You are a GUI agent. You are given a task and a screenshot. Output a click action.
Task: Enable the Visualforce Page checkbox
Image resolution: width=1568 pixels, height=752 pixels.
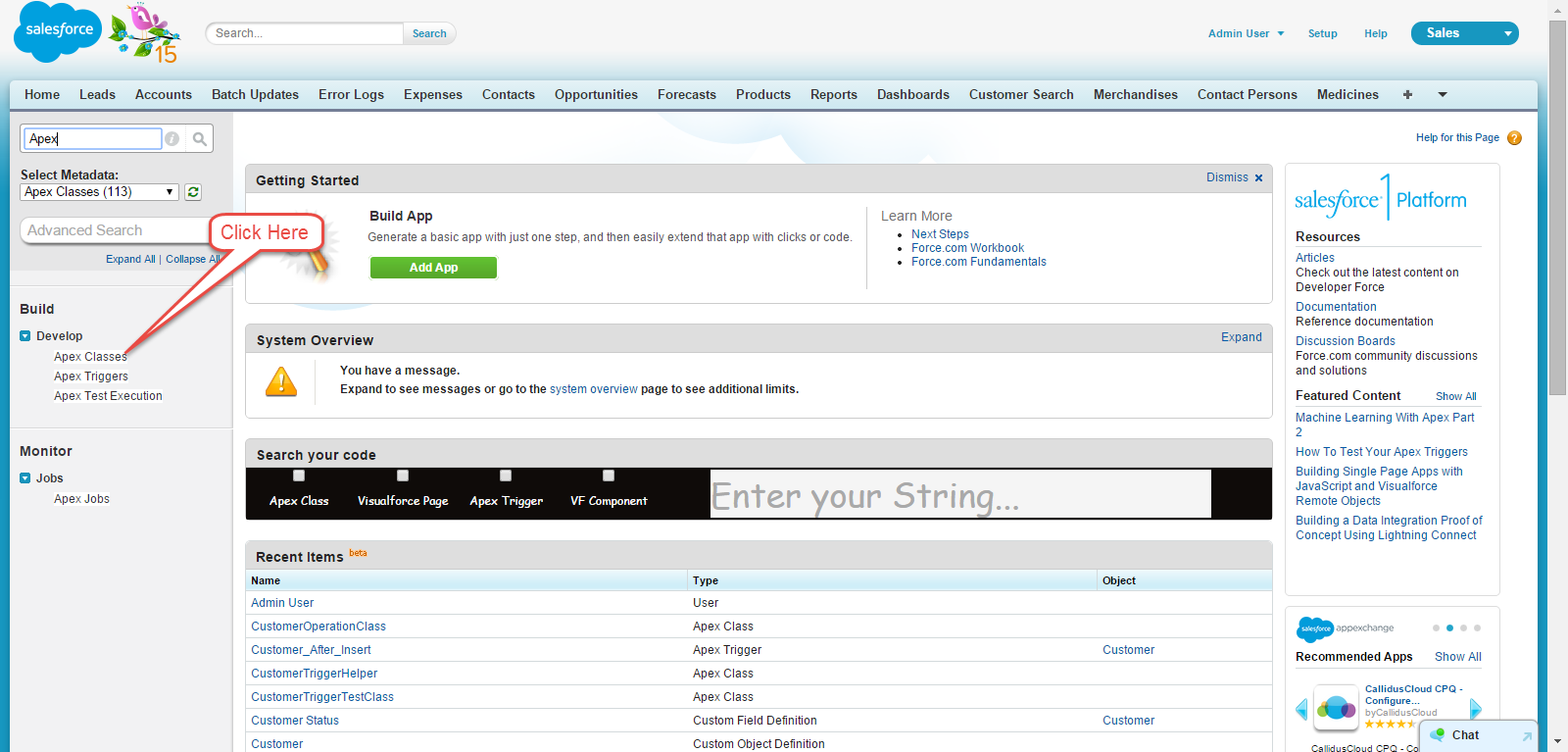coord(403,476)
